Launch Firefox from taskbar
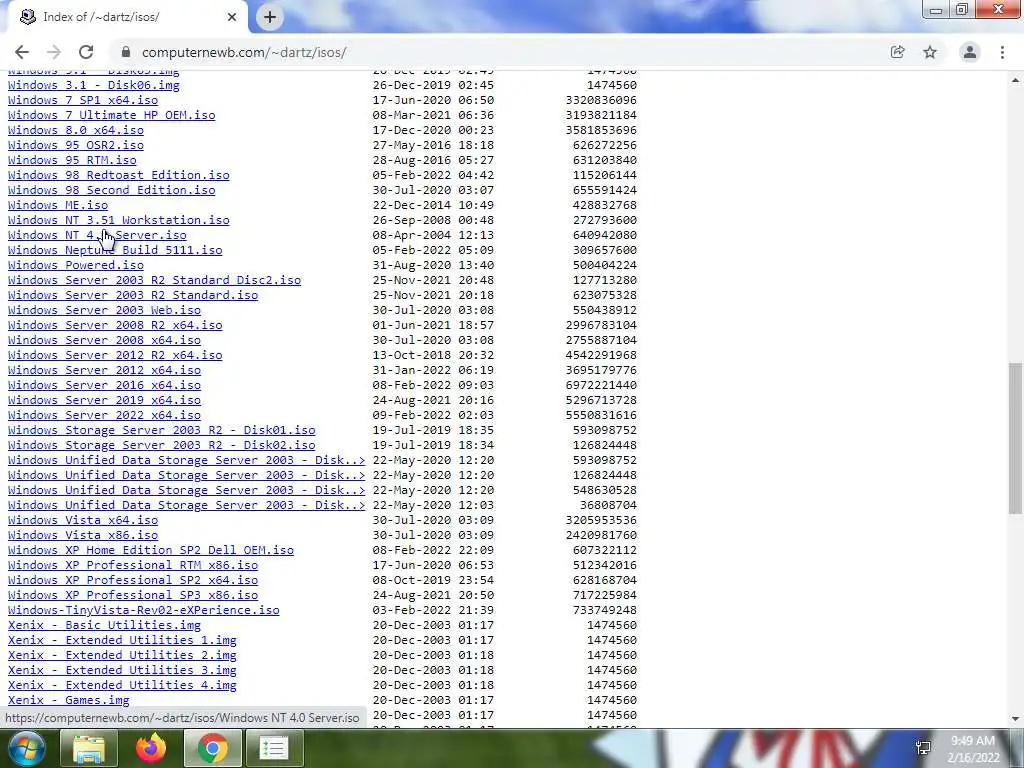Viewport: 1024px width, 768px height. (151, 748)
